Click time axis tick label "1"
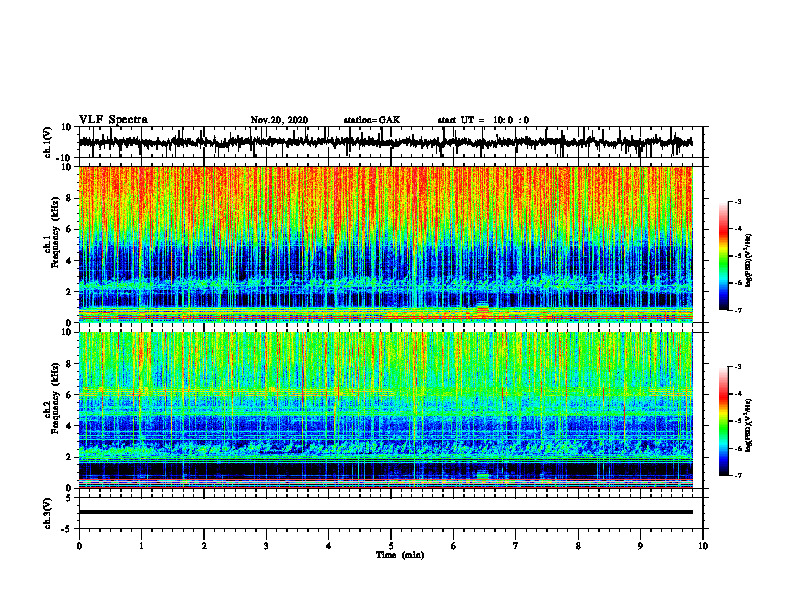This screenshot has height=612, width=792. [141, 546]
